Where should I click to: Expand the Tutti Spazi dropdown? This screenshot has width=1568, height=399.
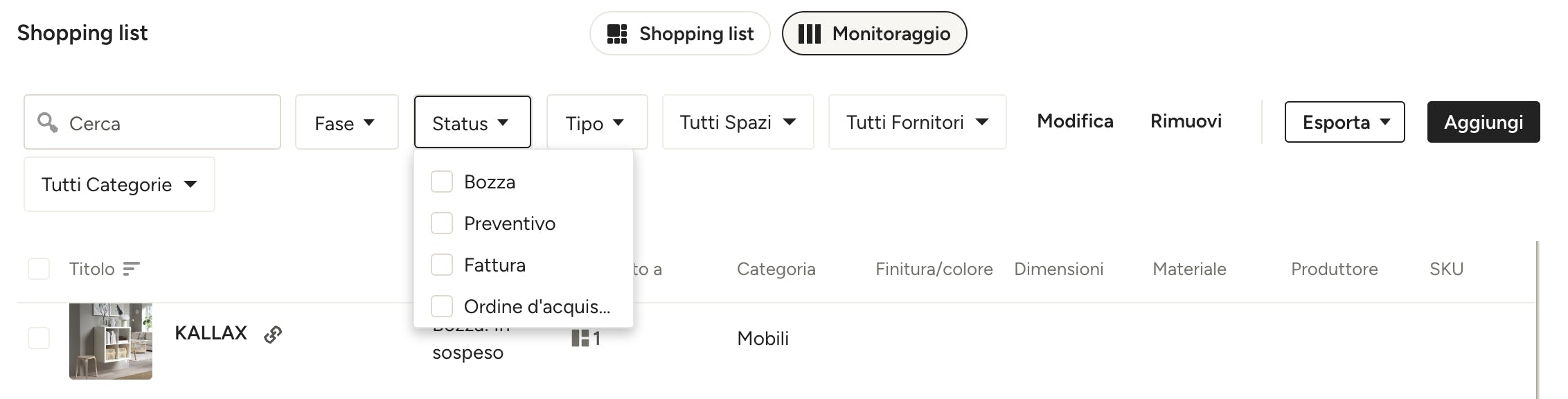(x=738, y=122)
